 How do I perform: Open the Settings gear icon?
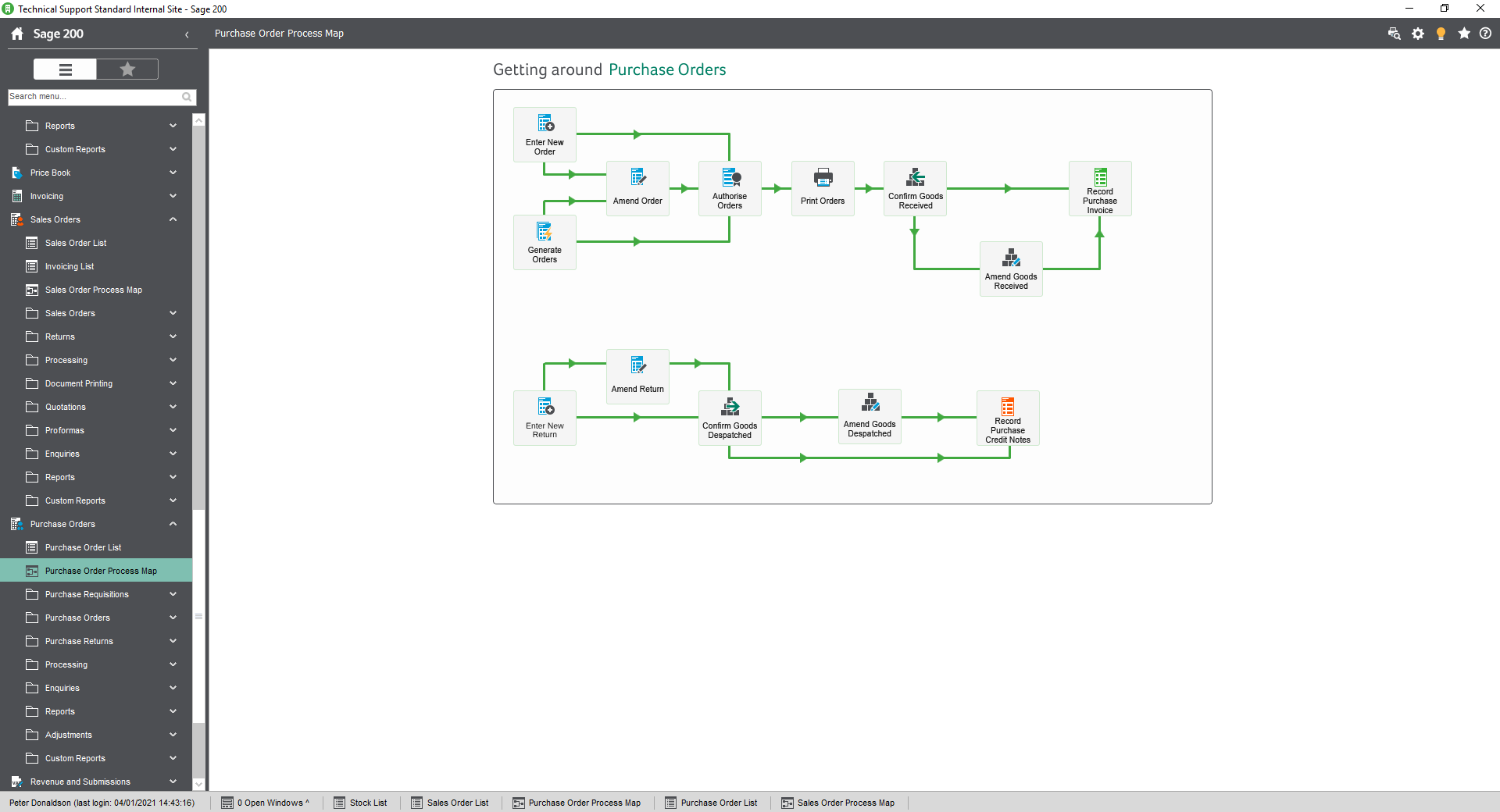pos(1419,34)
